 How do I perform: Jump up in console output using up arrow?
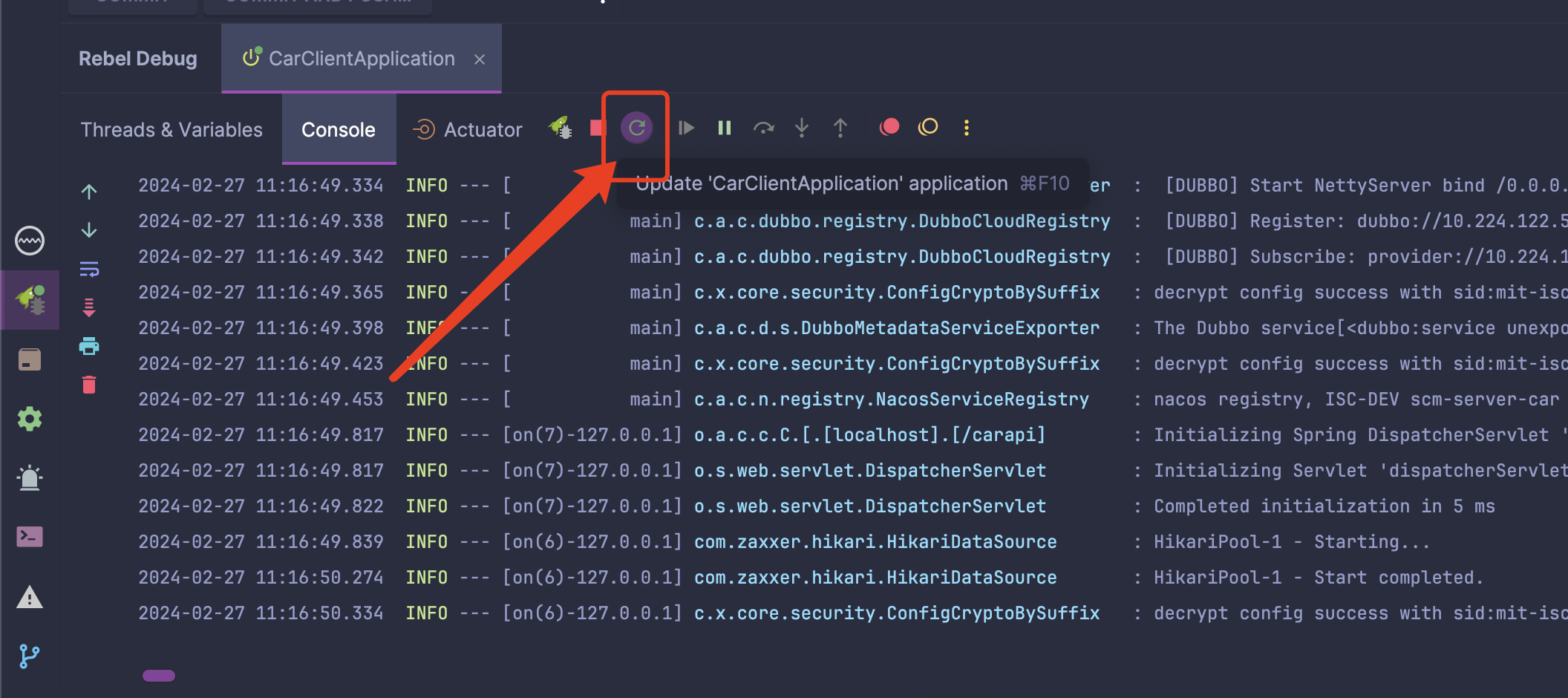(89, 192)
